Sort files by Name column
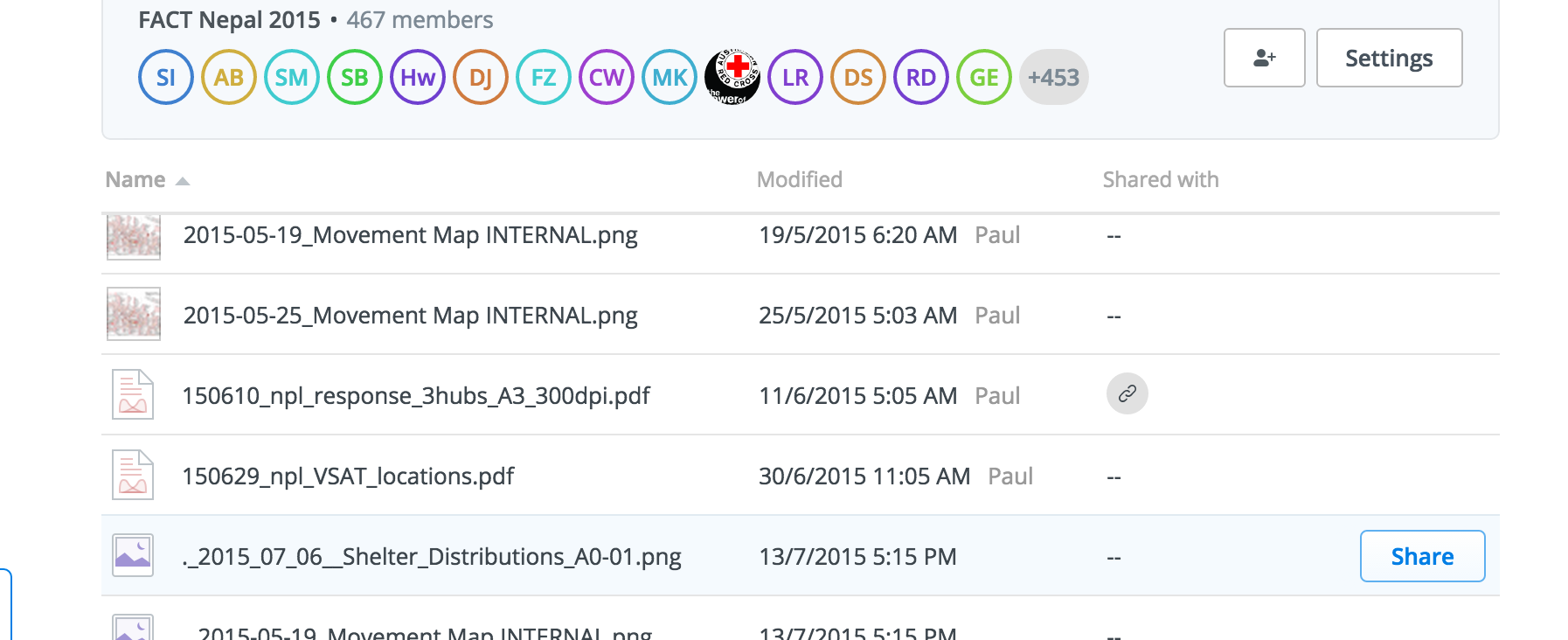The height and width of the screenshot is (640, 1568). (148, 179)
